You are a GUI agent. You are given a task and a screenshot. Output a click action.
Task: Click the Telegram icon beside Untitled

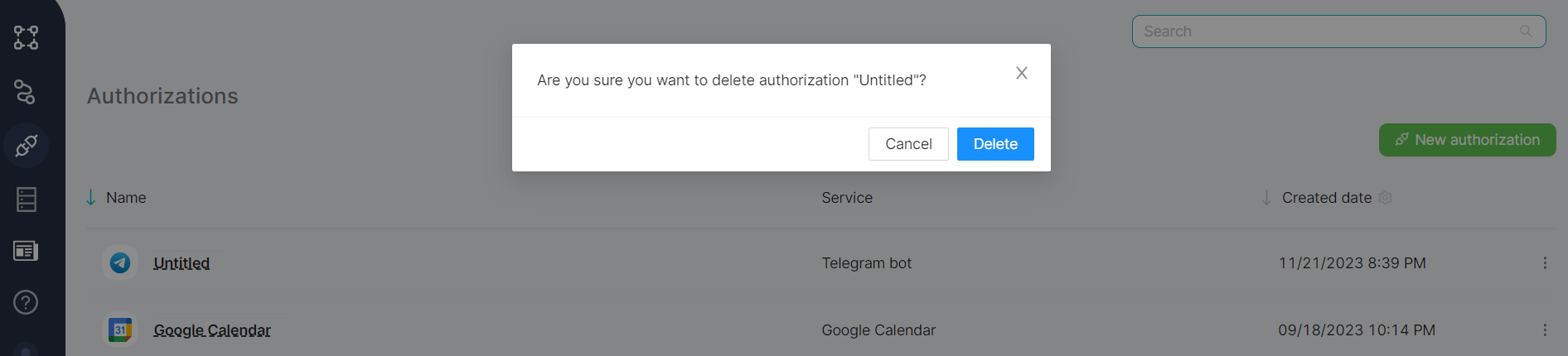120,263
